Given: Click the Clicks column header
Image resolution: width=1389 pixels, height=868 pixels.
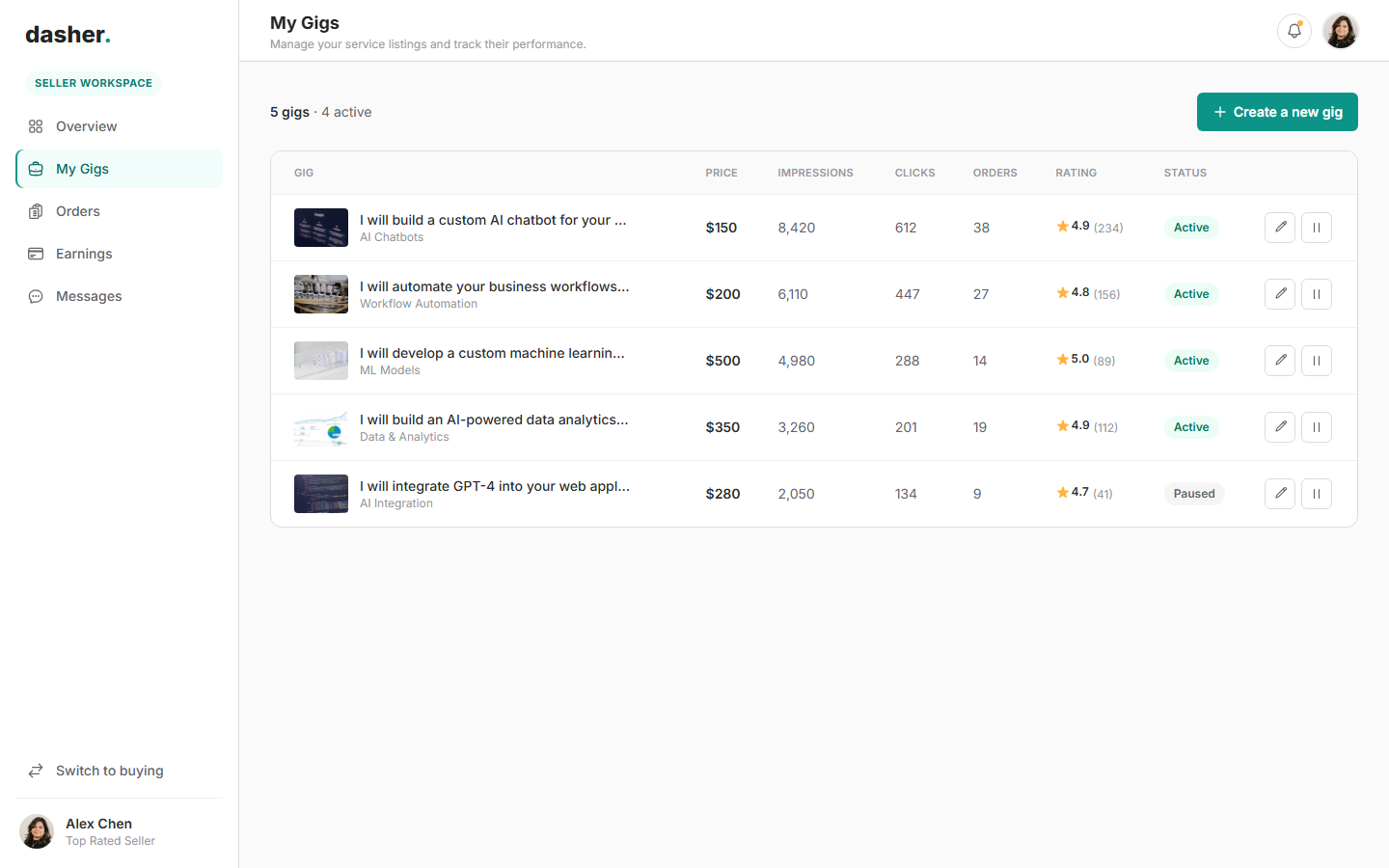Looking at the screenshot, I should (914, 173).
